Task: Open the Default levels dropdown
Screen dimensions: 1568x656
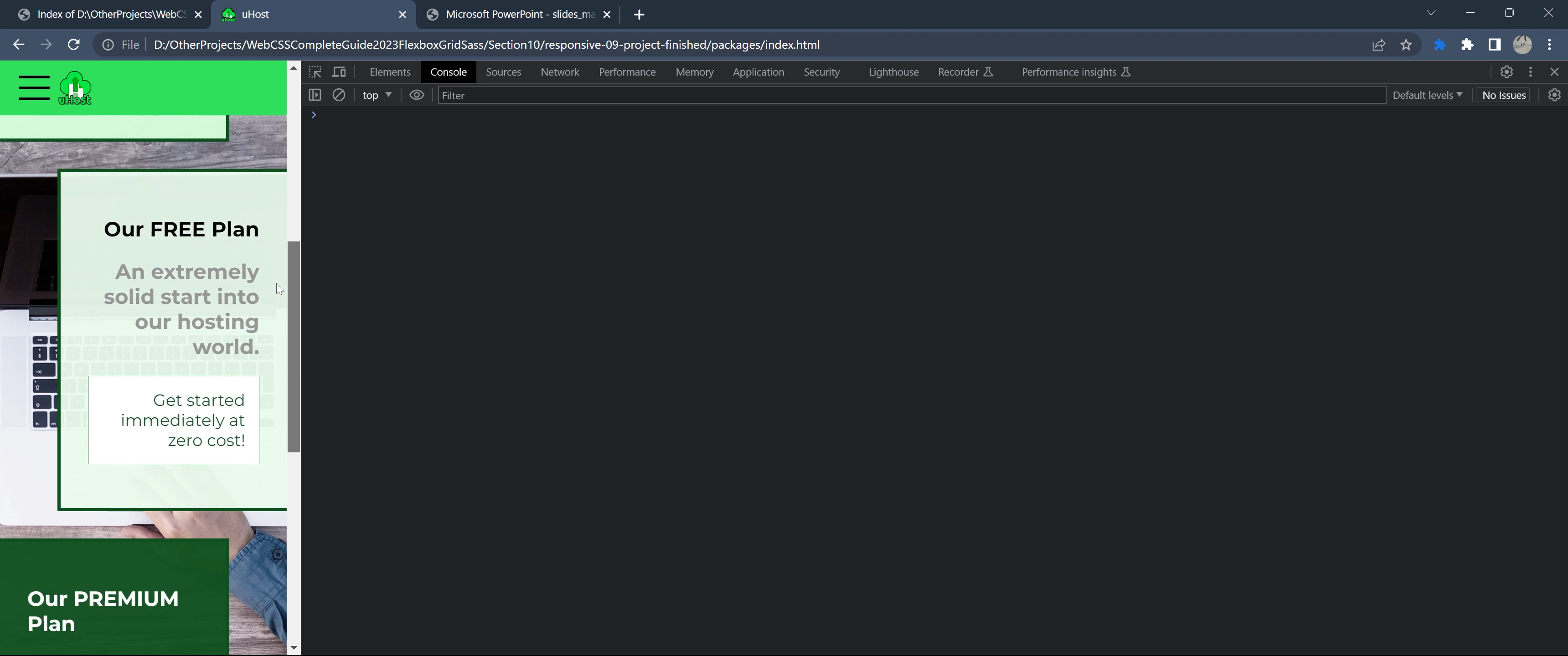Action: (1427, 95)
